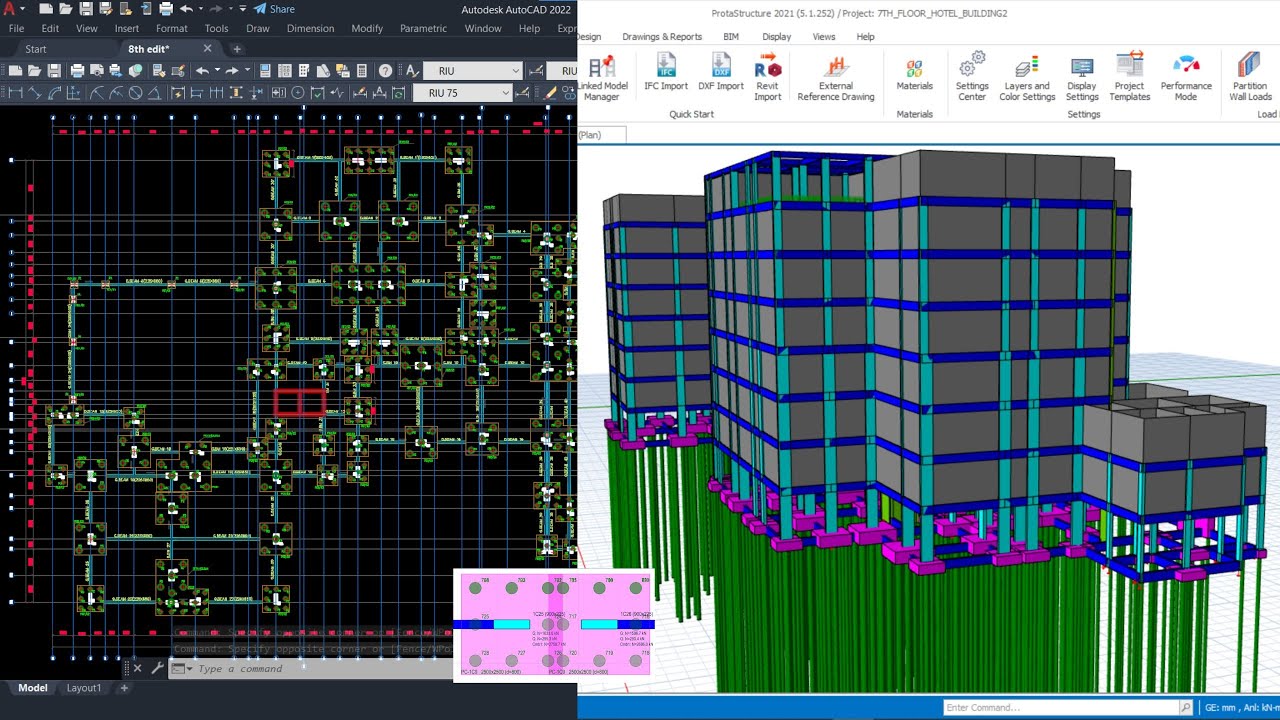Add new layout with plus beside Layout1
The image size is (1280, 720).
tap(124, 688)
